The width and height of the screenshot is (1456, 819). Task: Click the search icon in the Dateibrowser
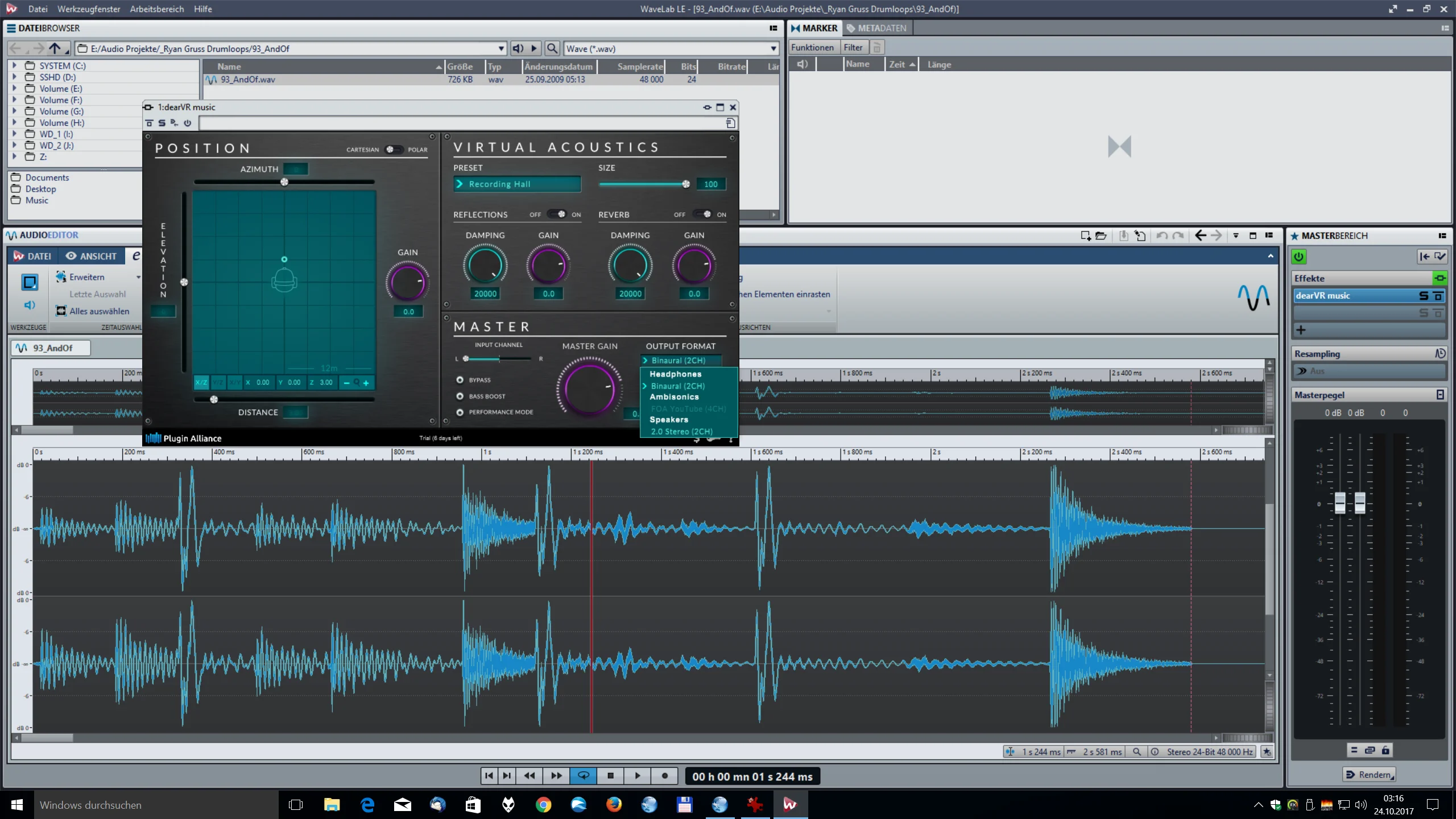click(x=552, y=49)
